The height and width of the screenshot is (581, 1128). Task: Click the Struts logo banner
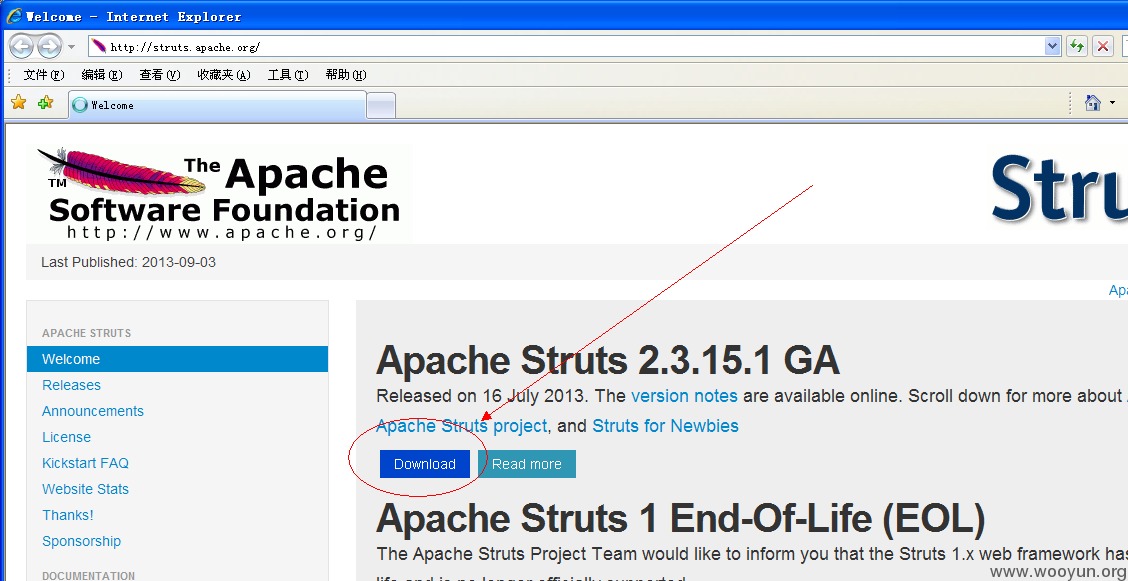pyautogui.click(x=1059, y=188)
